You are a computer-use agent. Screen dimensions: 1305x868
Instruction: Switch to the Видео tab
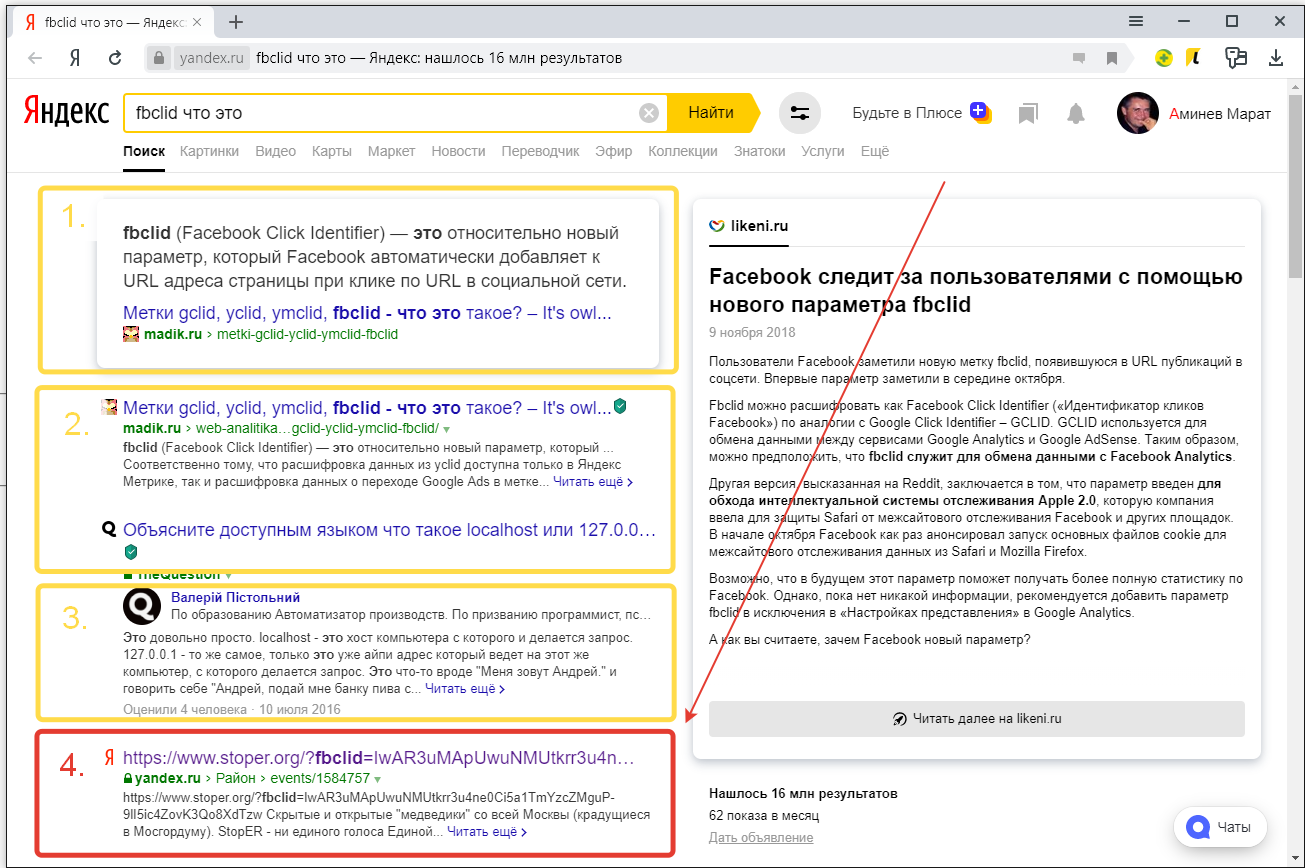pyautogui.click(x=276, y=151)
